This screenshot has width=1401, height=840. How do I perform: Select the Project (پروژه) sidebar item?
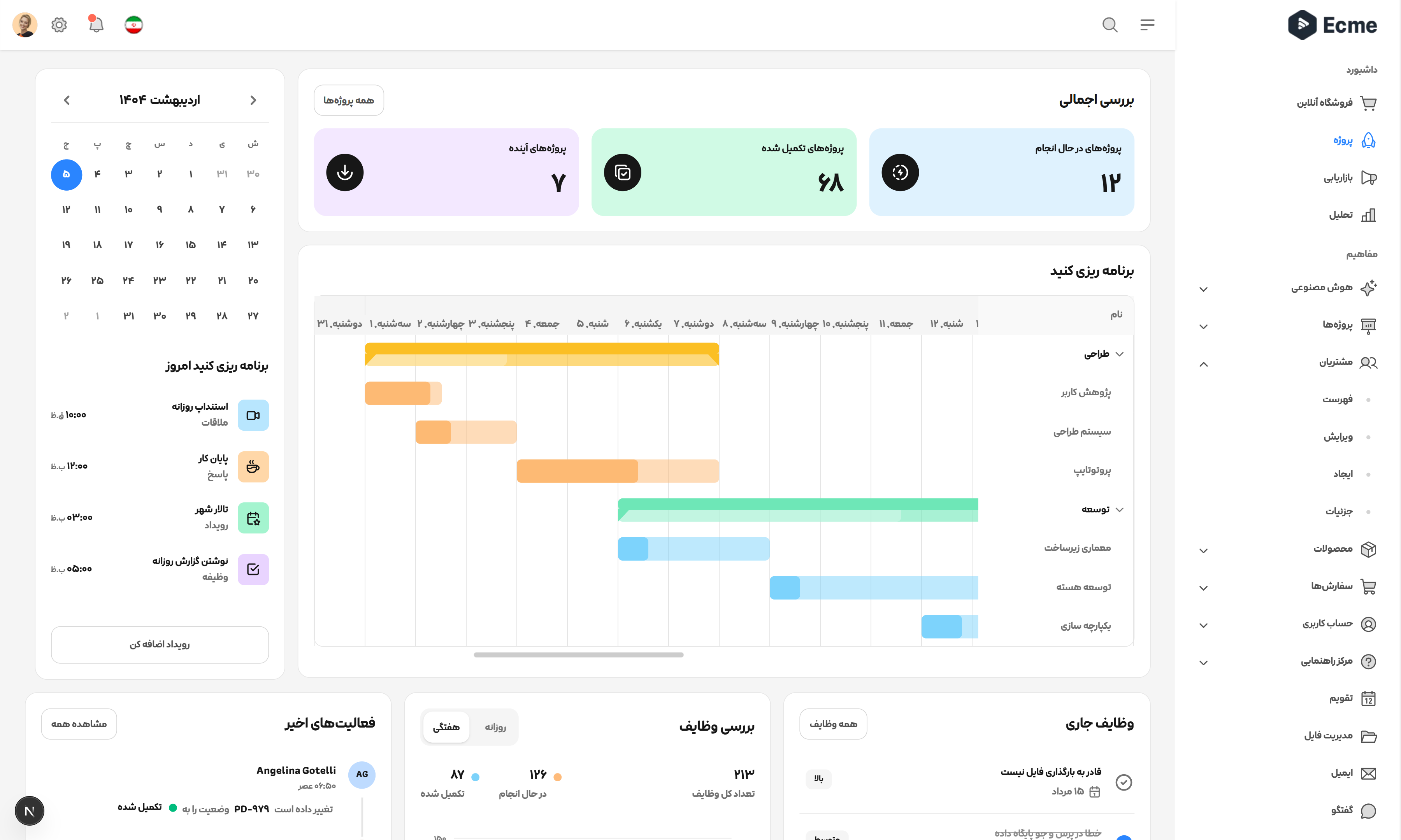coord(1343,140)
